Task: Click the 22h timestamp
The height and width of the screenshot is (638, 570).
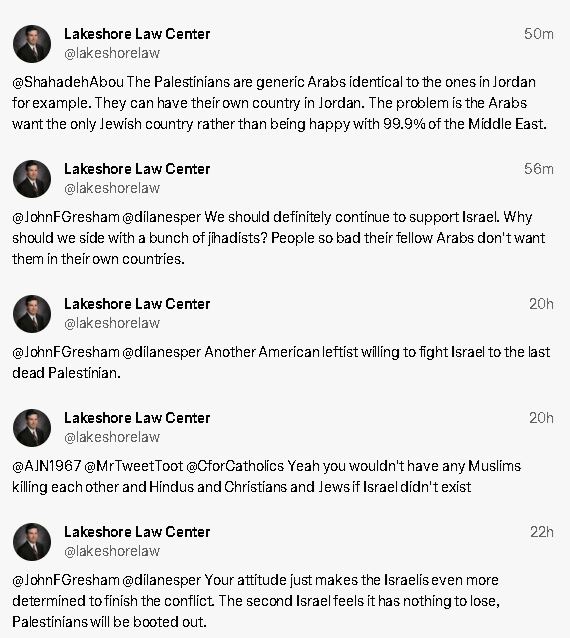Action: [x=542, y=532]
